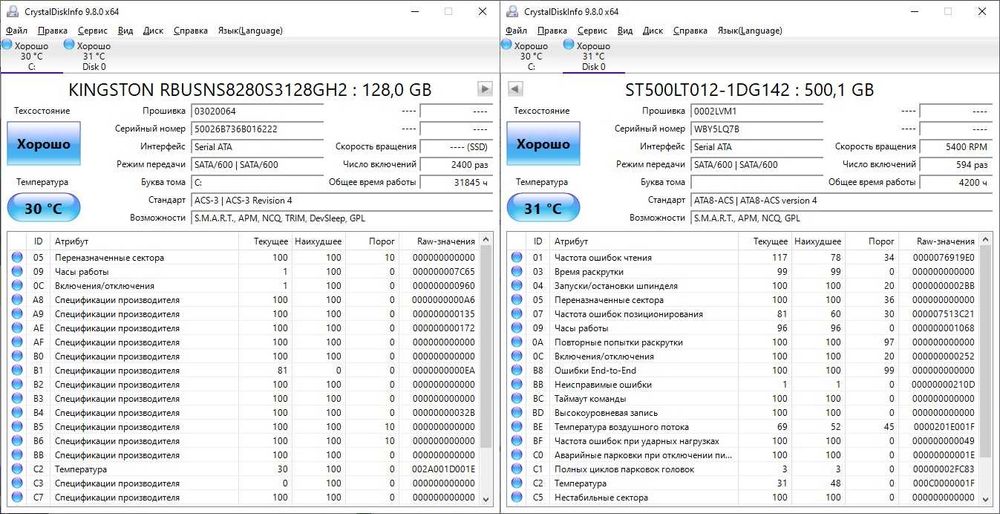Click status icon of row 0C Включения/отключения, KINGSTON
This screenshot has height=514, width=1000.
coord(17,286)
